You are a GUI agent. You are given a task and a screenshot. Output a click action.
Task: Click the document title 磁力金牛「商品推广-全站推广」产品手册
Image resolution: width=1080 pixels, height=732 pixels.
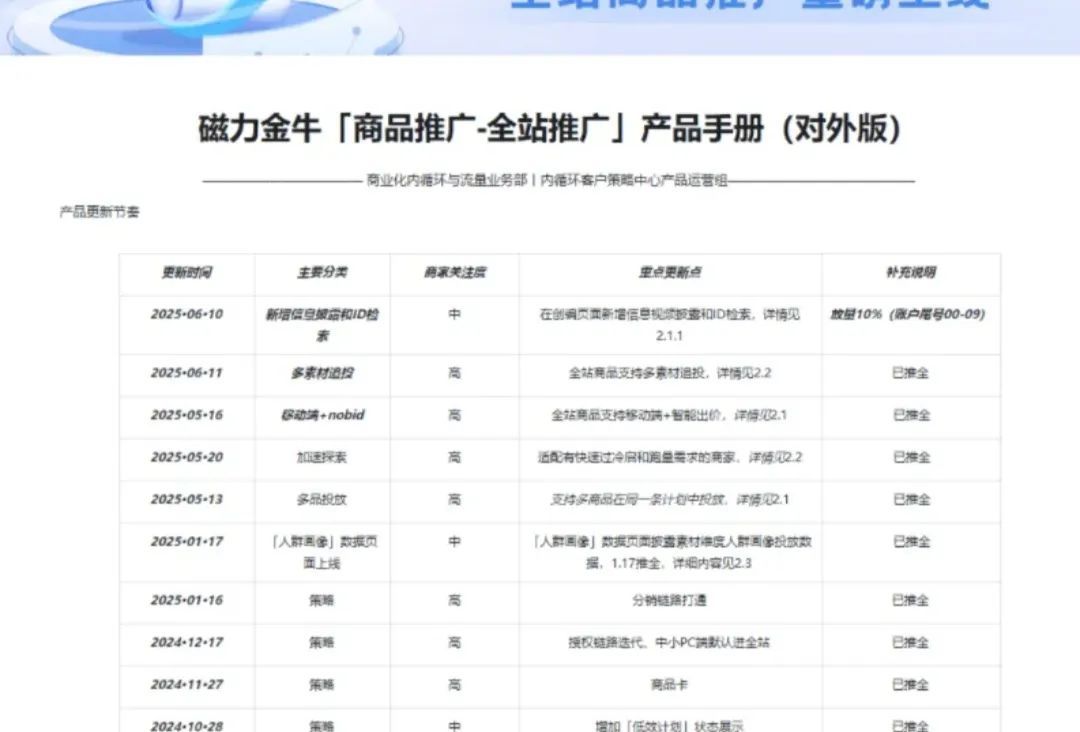(549, 129)
